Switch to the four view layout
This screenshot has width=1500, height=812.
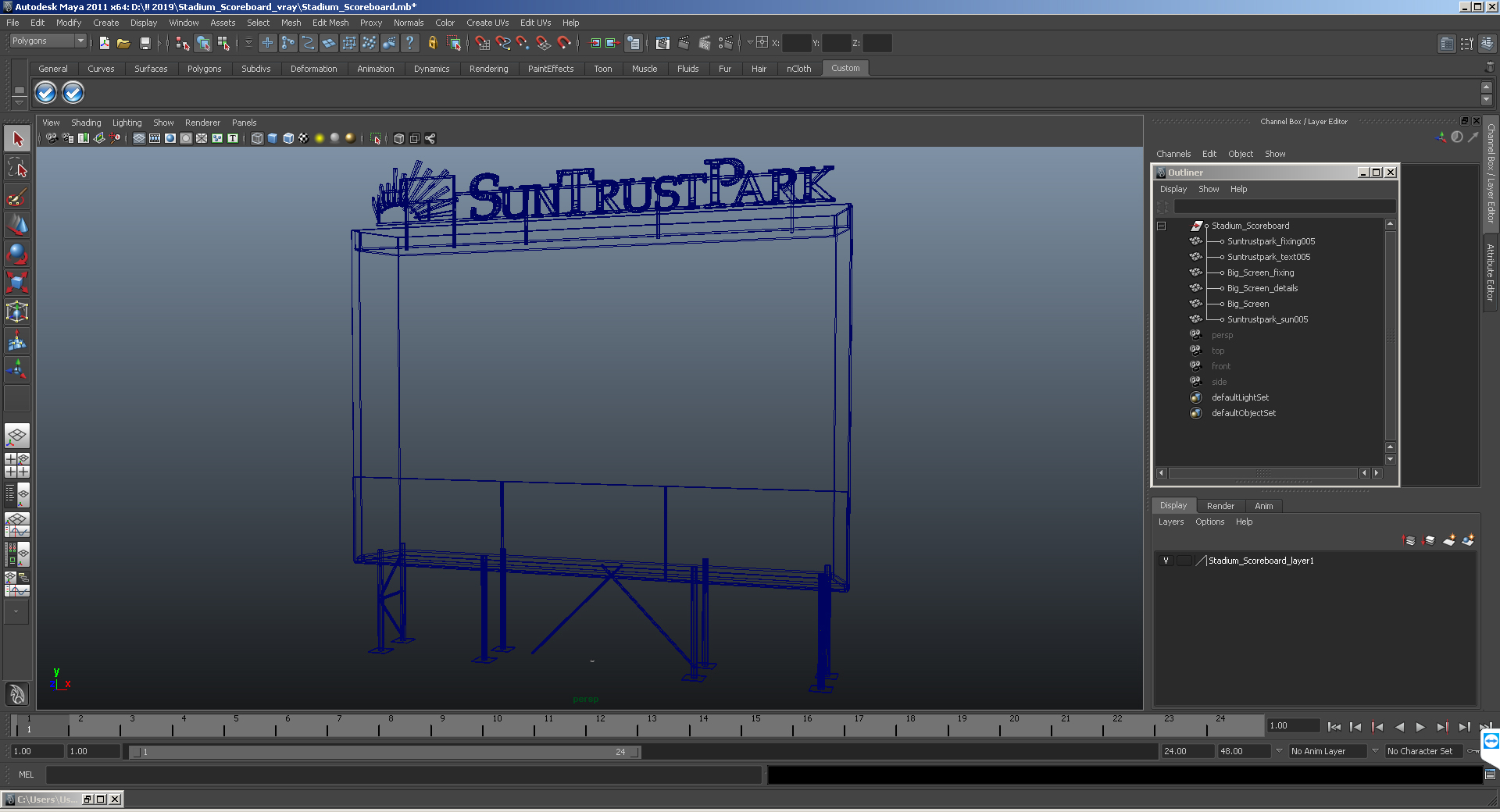tap(17, 465)
